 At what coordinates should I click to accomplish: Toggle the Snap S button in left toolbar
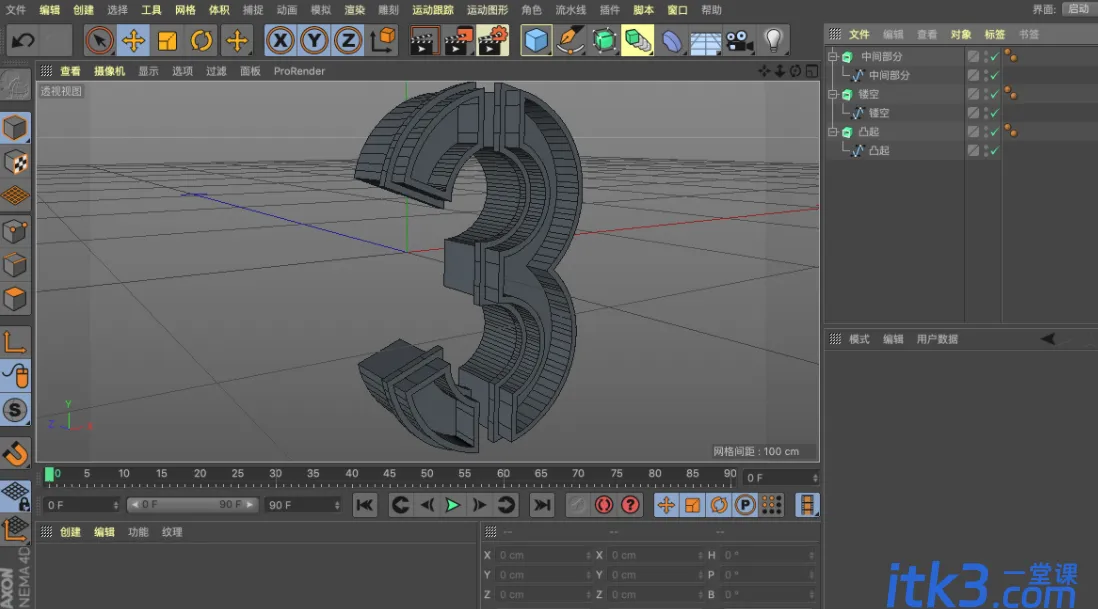pos(15,410)
